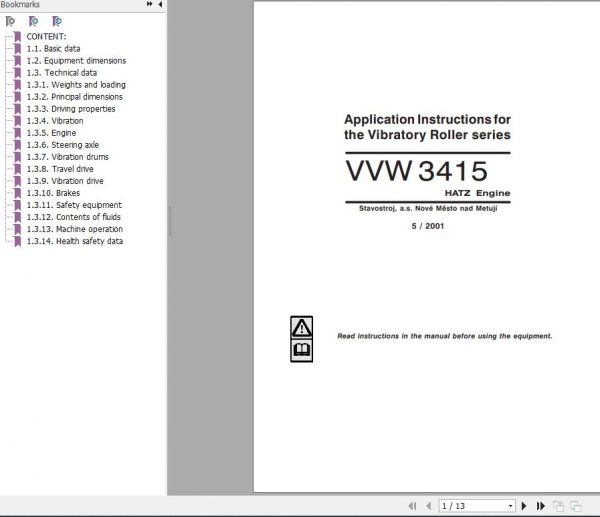Click the second bookmark toolbar icon
600x517 pixels.
[34, 21]
